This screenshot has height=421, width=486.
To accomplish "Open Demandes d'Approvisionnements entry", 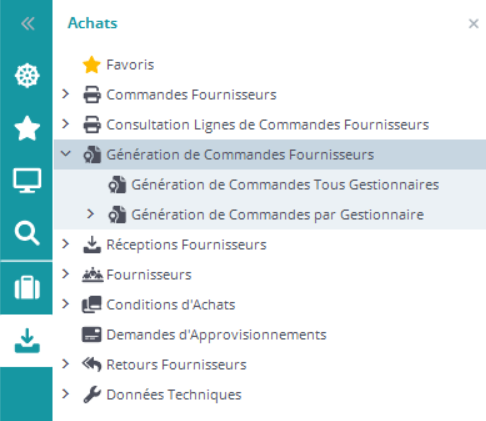I will pos(216,335).
